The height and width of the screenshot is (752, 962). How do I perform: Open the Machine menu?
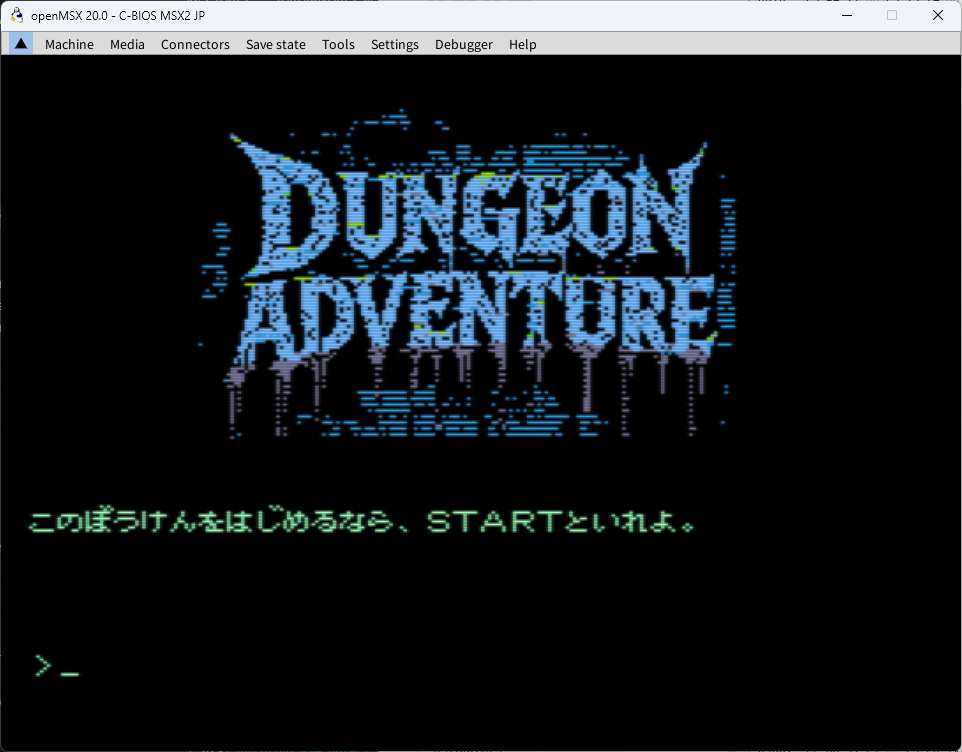click(69, 44)
